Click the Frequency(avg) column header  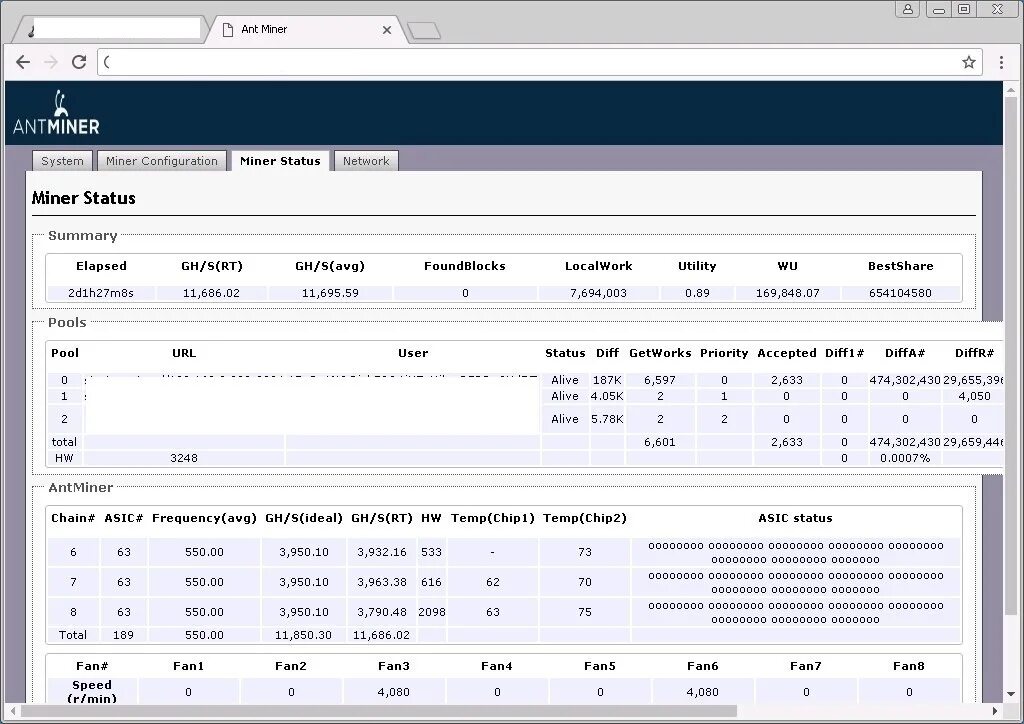204,518
